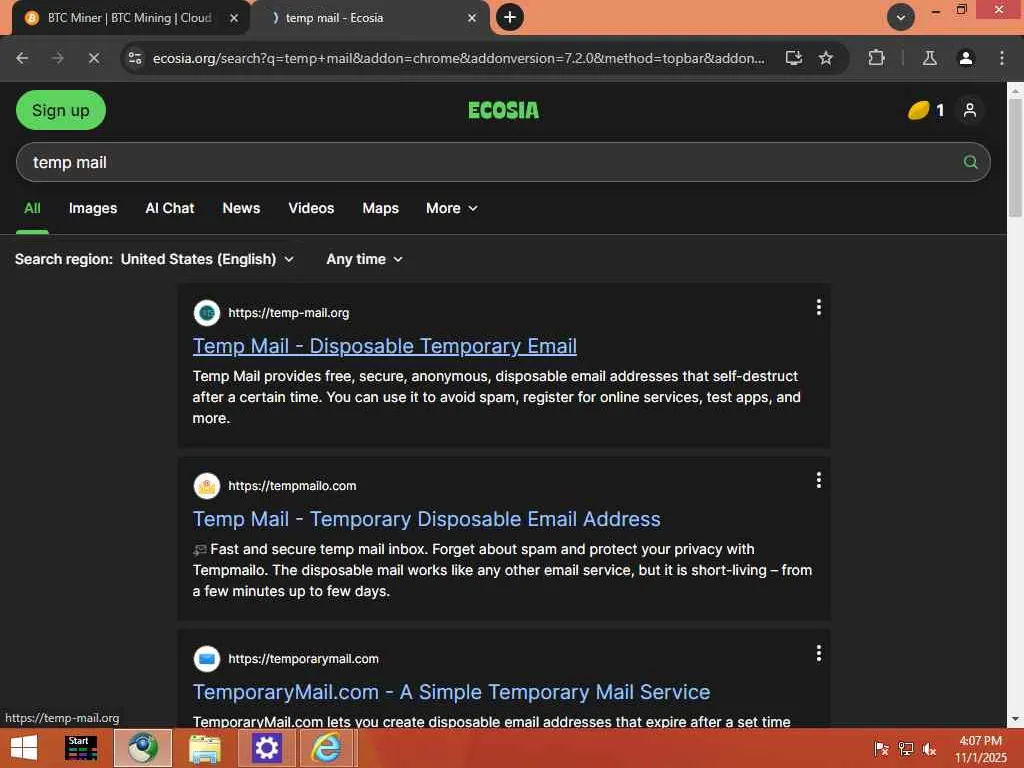Open the Maps tab
Screen dimensions: 1024x768
380,208
